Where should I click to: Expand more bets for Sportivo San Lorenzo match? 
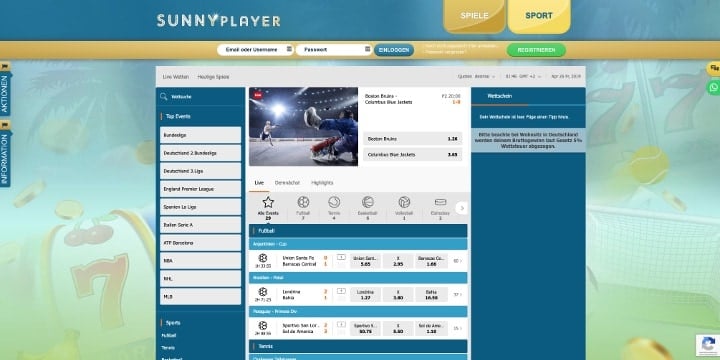coord(458,328)
